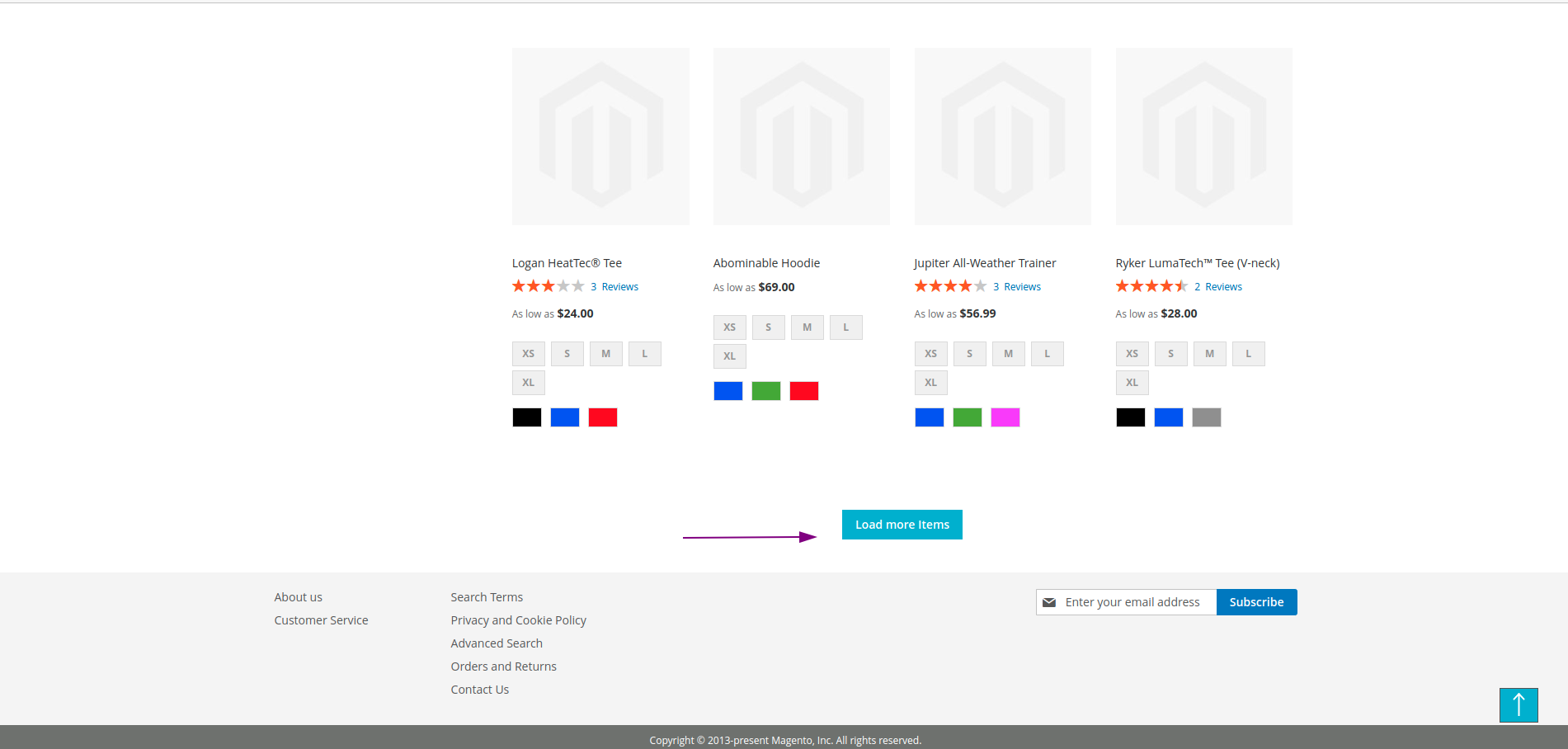Viewport: 1568px width, 749px height.
Task: Open Abominable Hoodie product image
Action: [x=802, y=136]
